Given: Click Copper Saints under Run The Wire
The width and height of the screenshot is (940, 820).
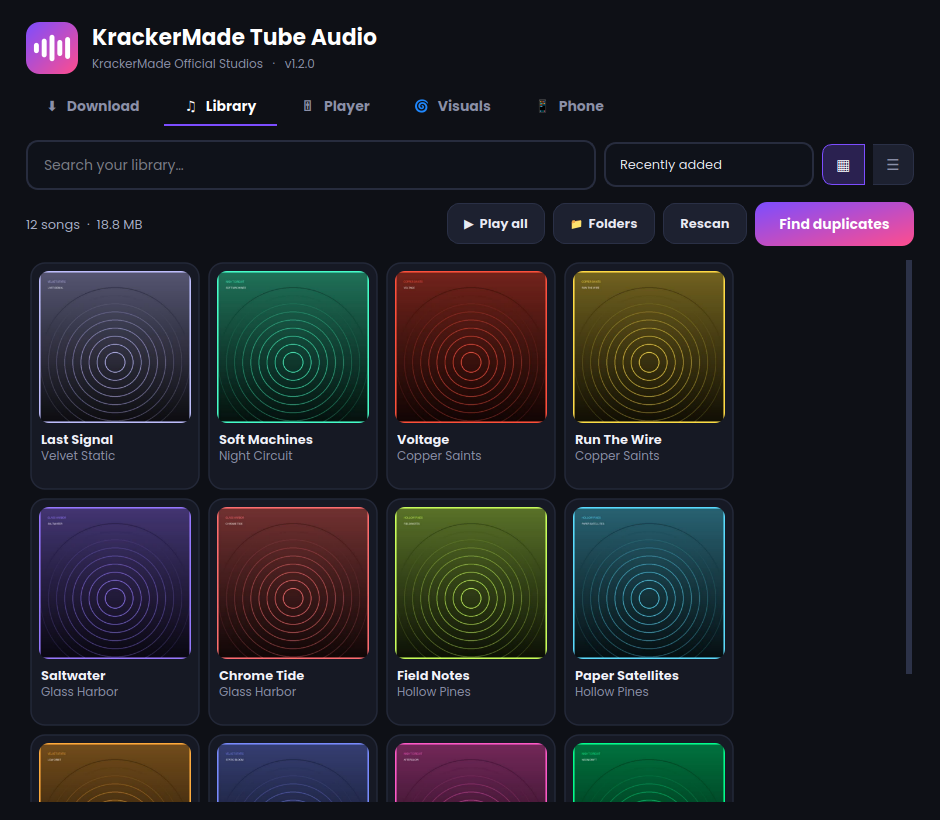Looking at the screenshot, I should [617, 456].
